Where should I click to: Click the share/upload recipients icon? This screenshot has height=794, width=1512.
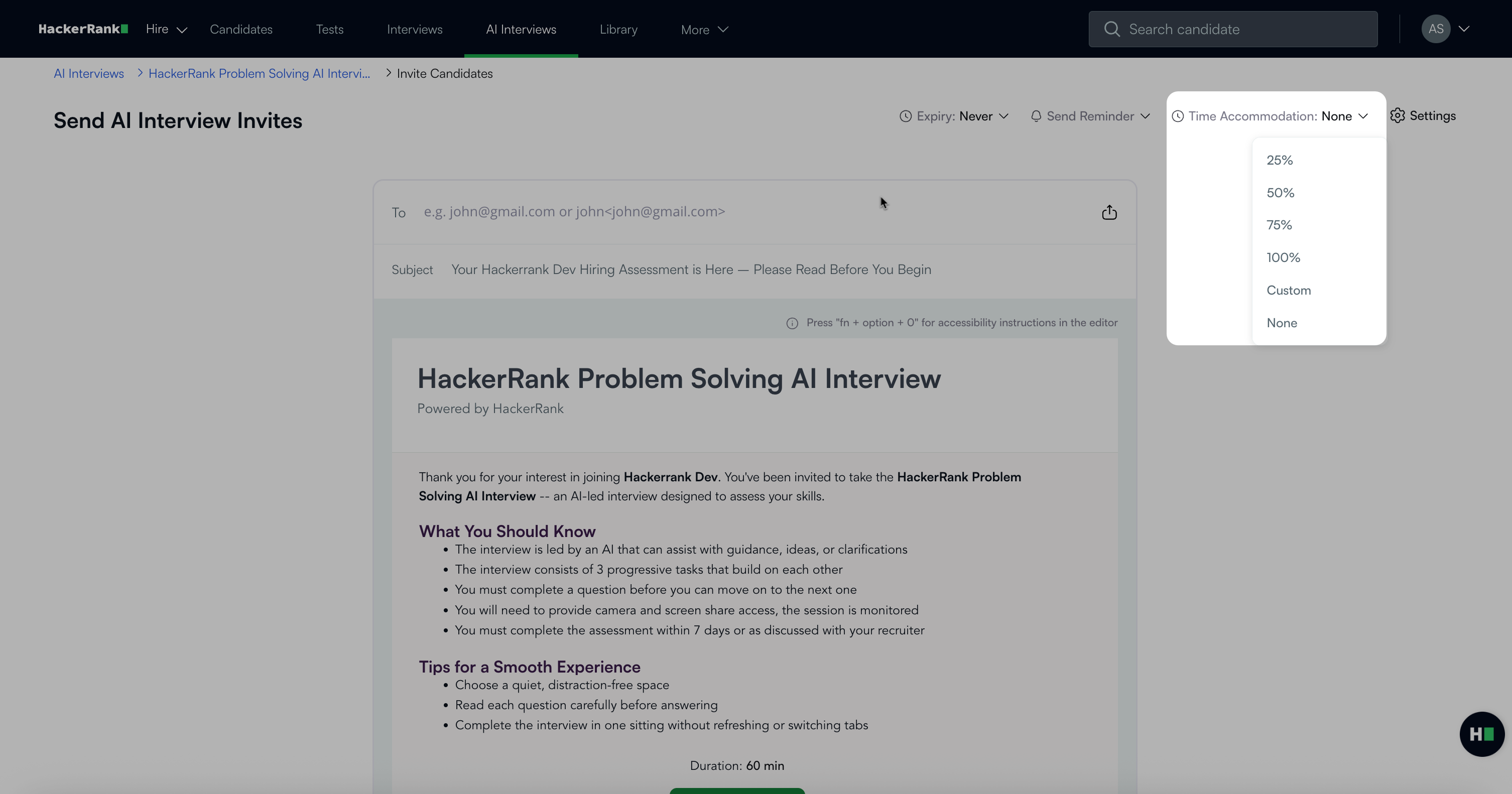tap(1109, 212)
